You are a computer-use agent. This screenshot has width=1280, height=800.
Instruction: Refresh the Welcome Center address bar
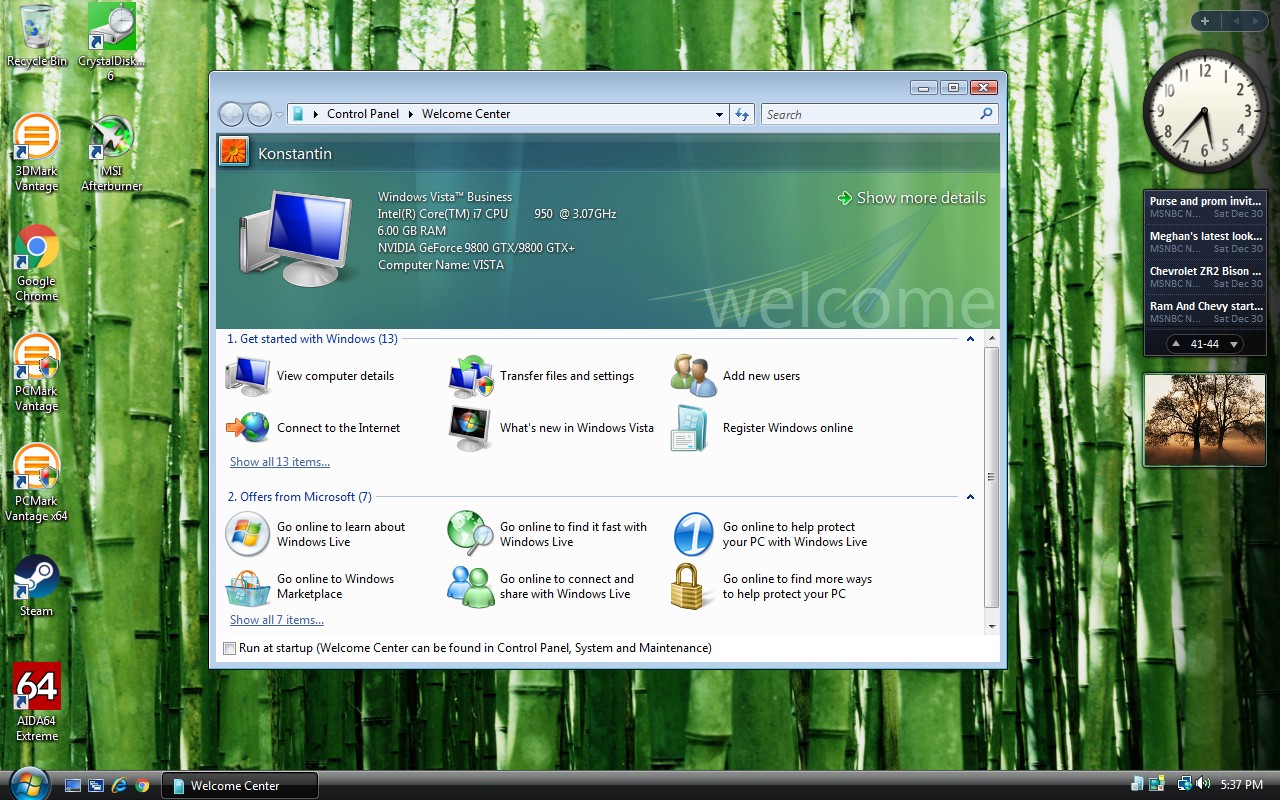pyautogui.click(x=742, y=114)
